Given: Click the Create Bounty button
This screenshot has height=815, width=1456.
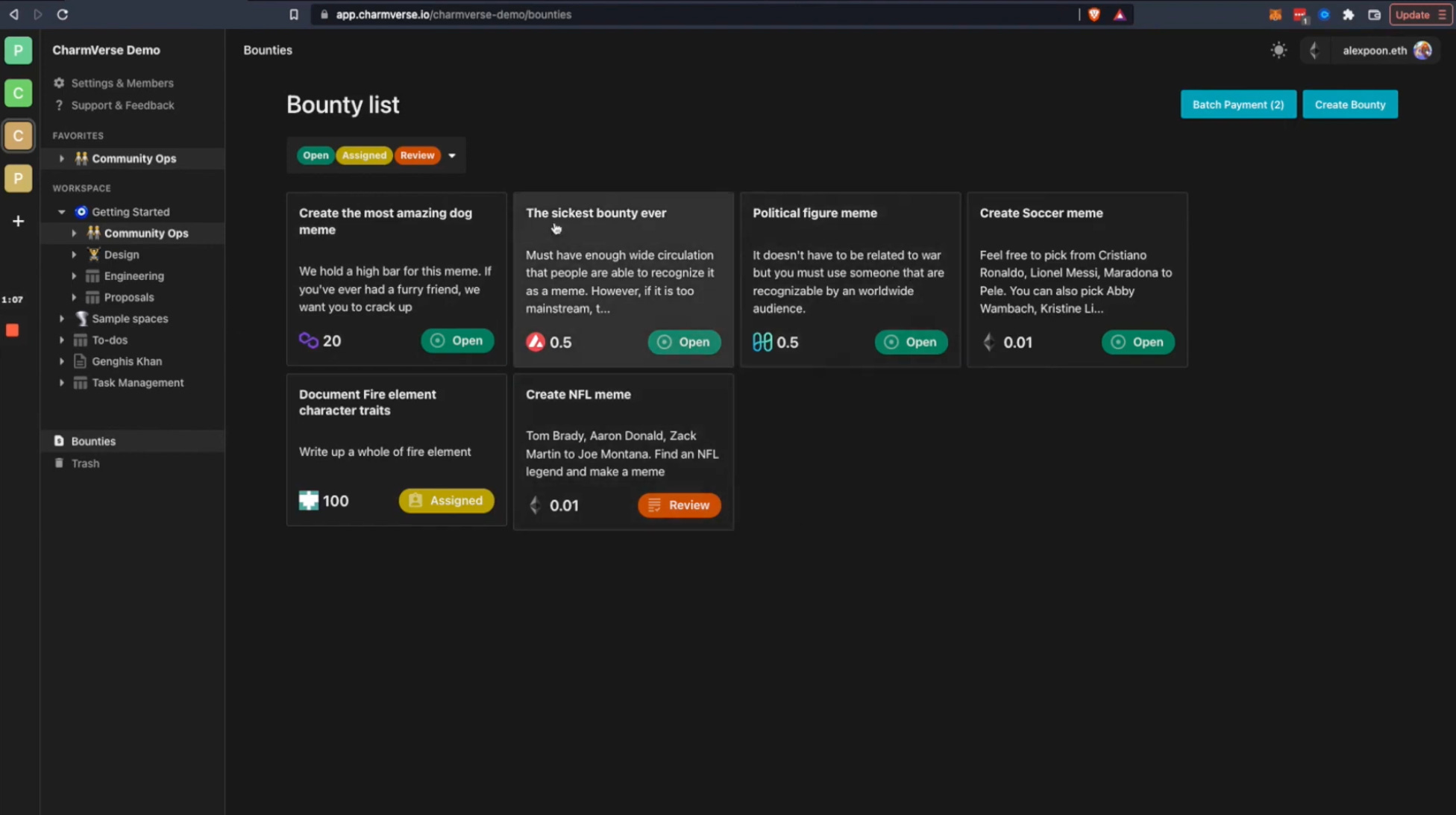Looking at the screenshot, I should coord(1349,104).
